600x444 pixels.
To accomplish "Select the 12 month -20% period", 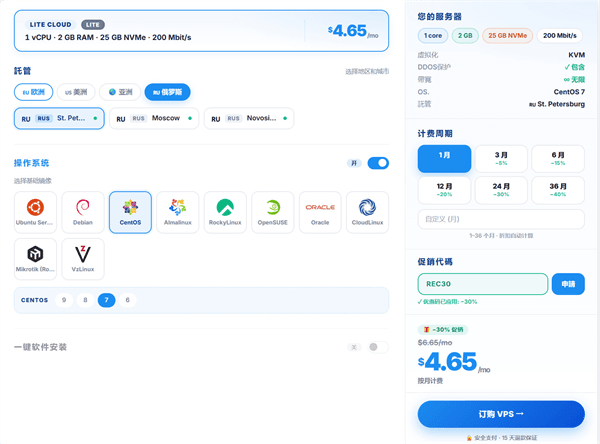I will click(x=444, y=190).
